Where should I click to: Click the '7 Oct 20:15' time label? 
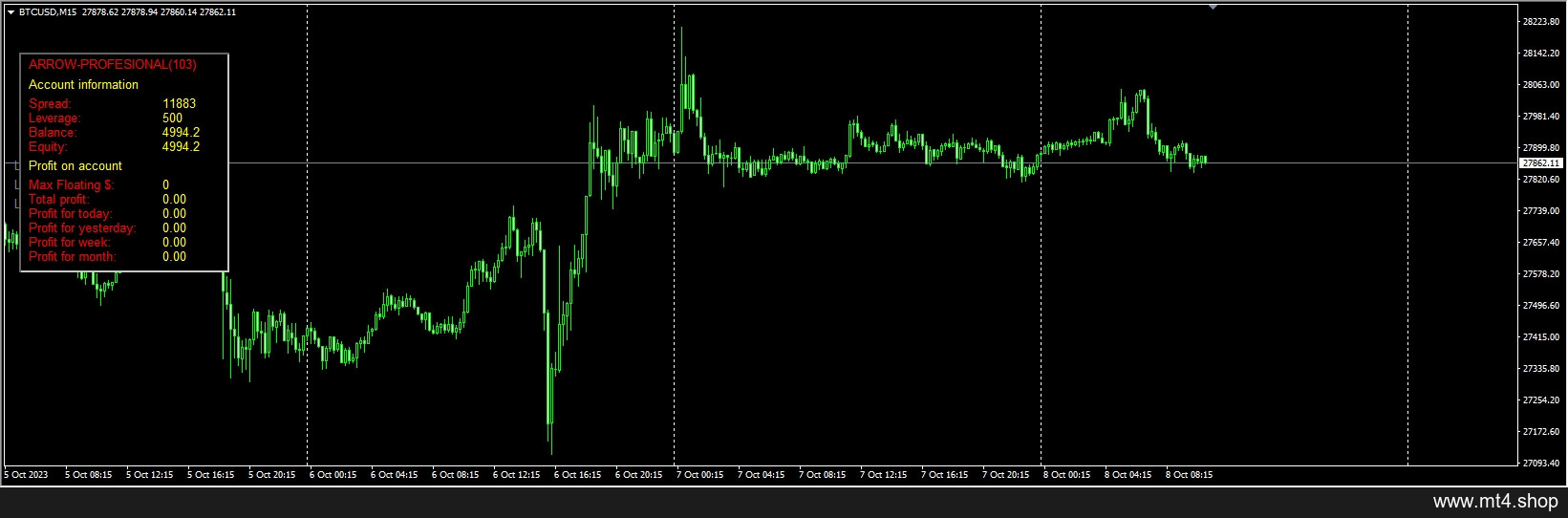[x=1005, y=475]
